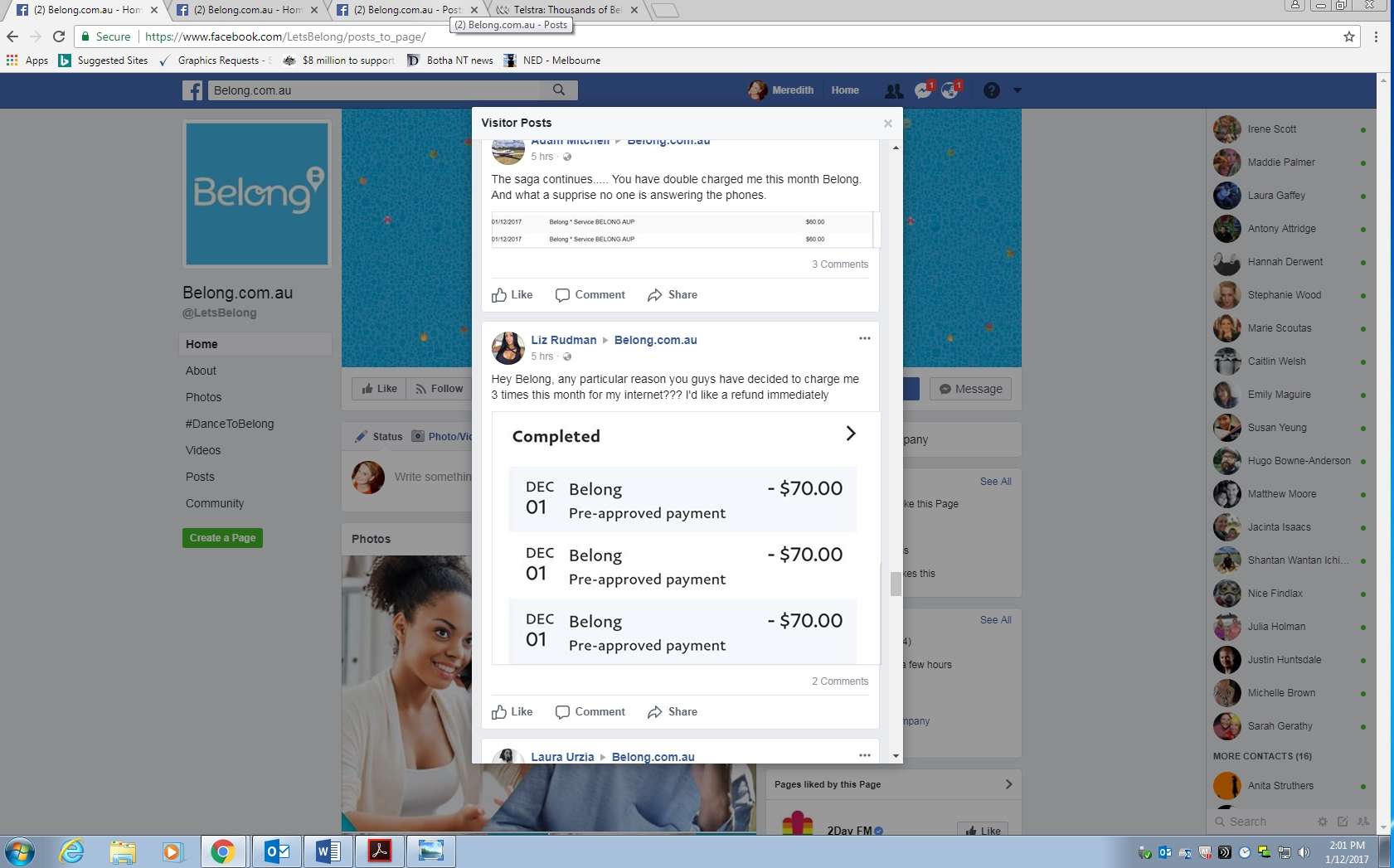Image resolution: width=1394 pixels, height=868 pixels.
Task: Expand the Completed payments list chevron
Action: 849,433
